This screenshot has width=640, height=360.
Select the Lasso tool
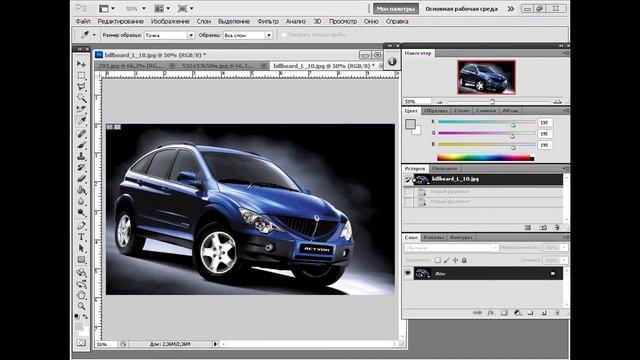(81, 87)
